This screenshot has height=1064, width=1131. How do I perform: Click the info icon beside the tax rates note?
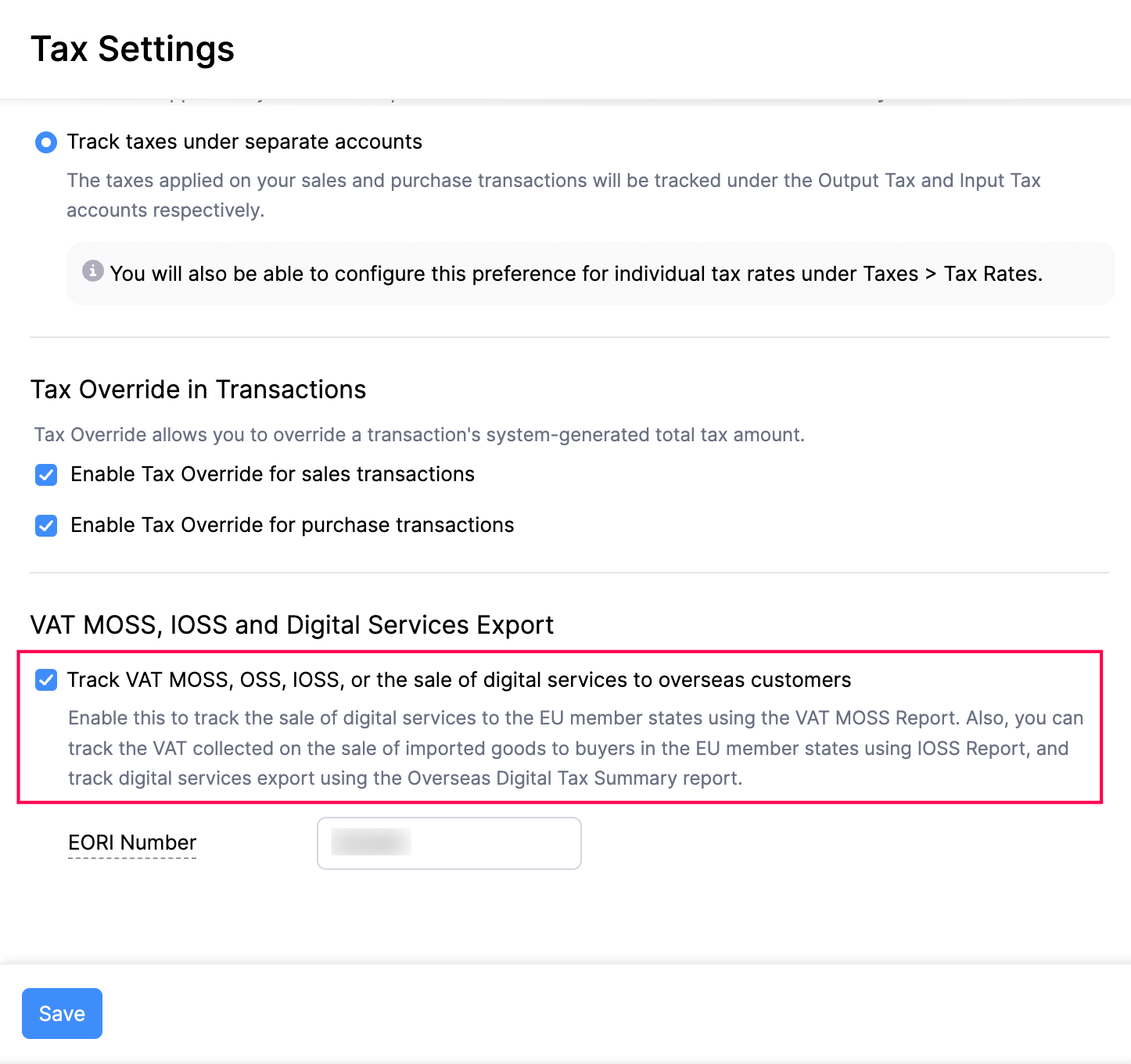(x=93, y=271)
